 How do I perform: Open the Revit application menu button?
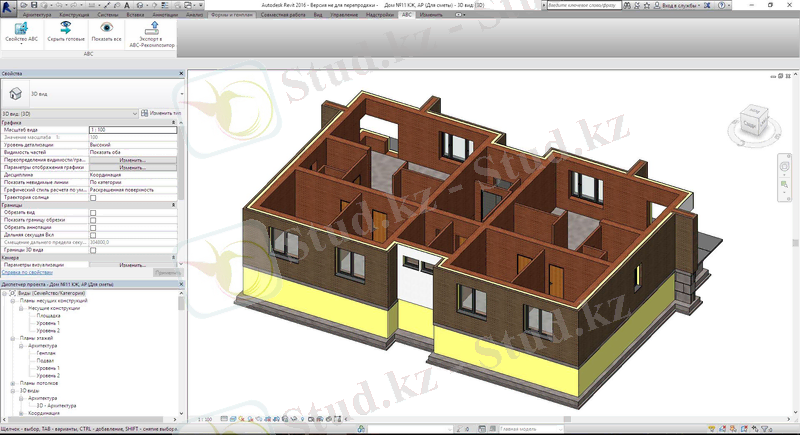click(9, 6)
